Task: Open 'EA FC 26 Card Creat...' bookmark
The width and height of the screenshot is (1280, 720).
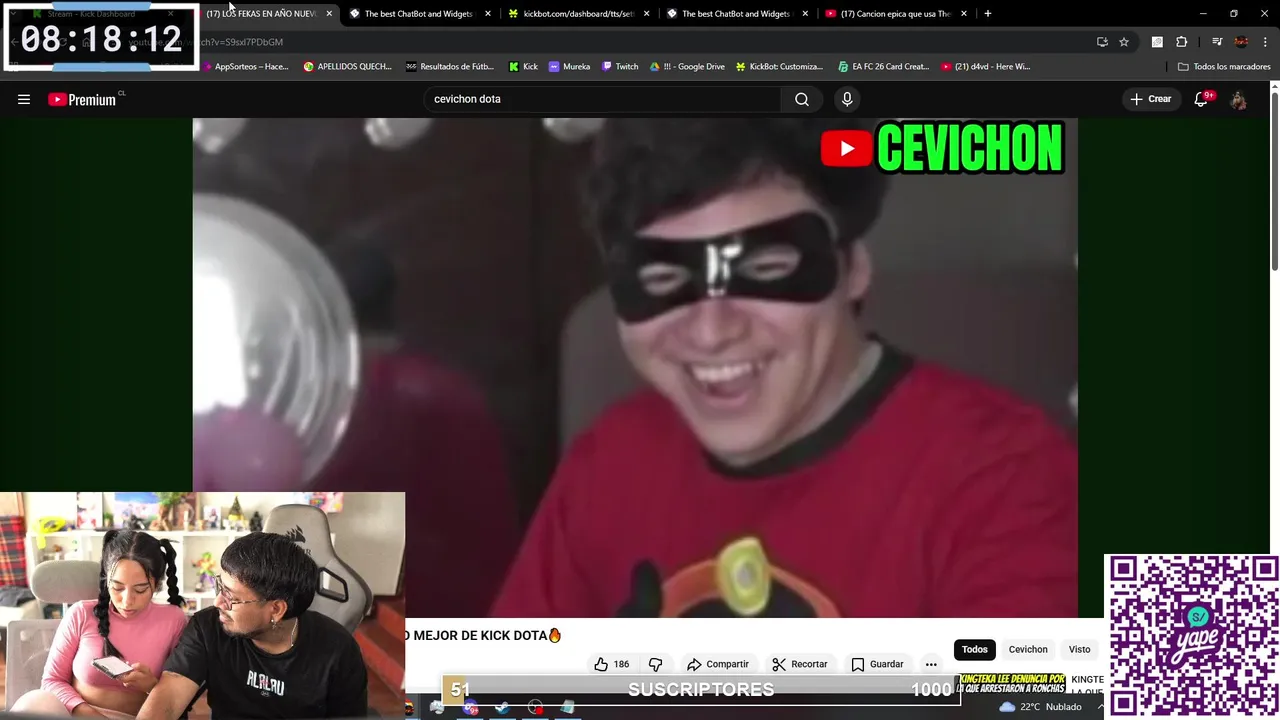Action: [883, 67]
